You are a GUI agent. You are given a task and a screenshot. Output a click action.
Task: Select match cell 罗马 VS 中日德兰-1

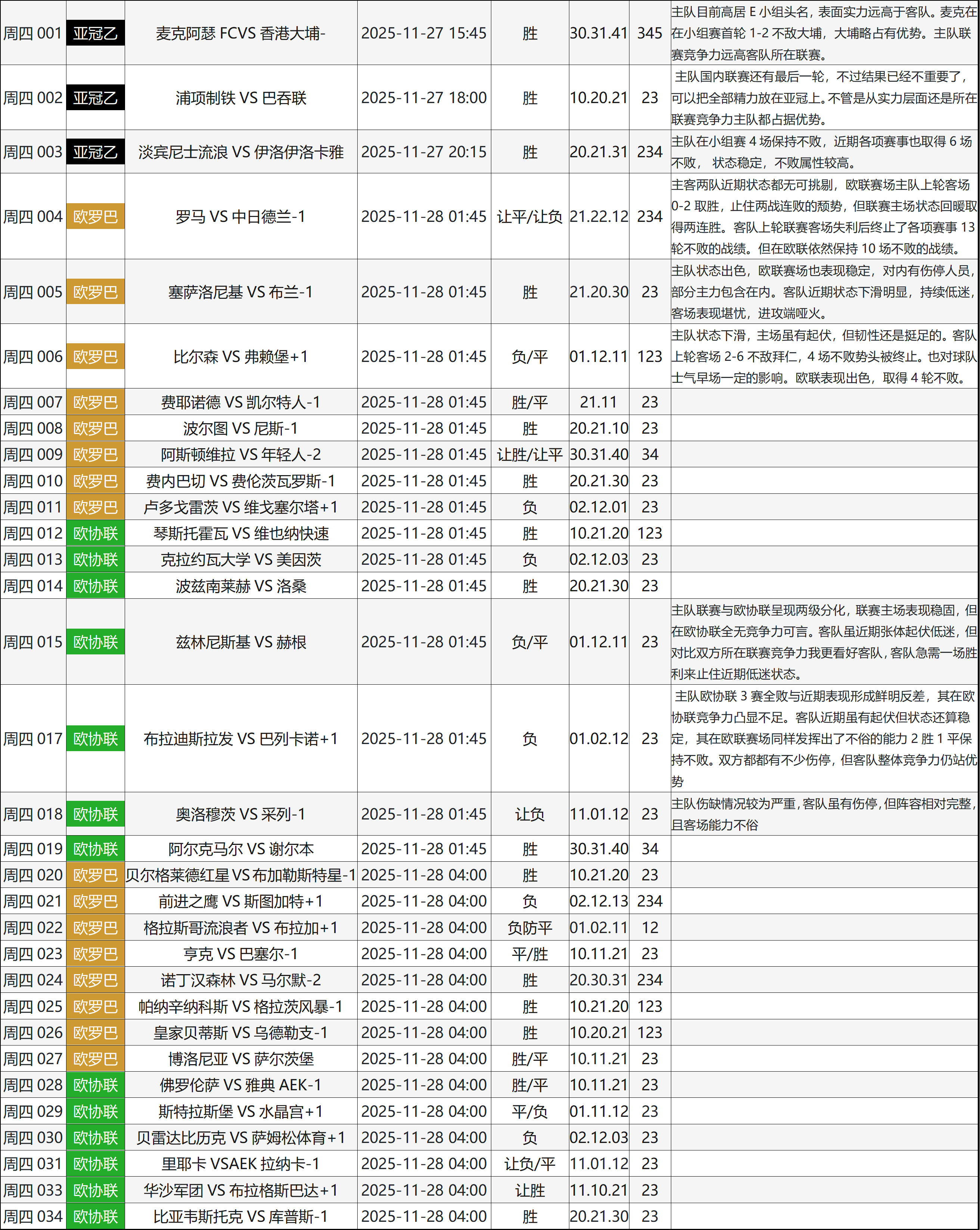coord(240,217)
